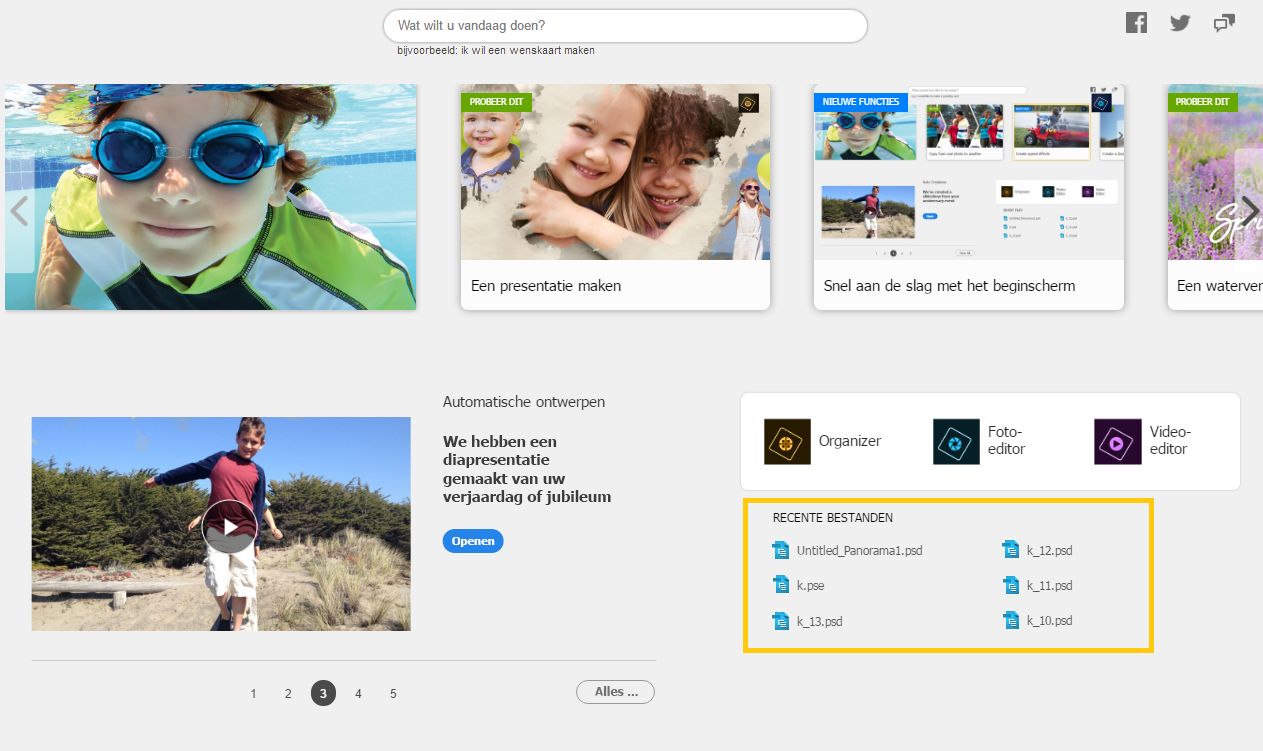Open recent file k.pse
Screen dimensions: 1263x751
coord(811,586)
